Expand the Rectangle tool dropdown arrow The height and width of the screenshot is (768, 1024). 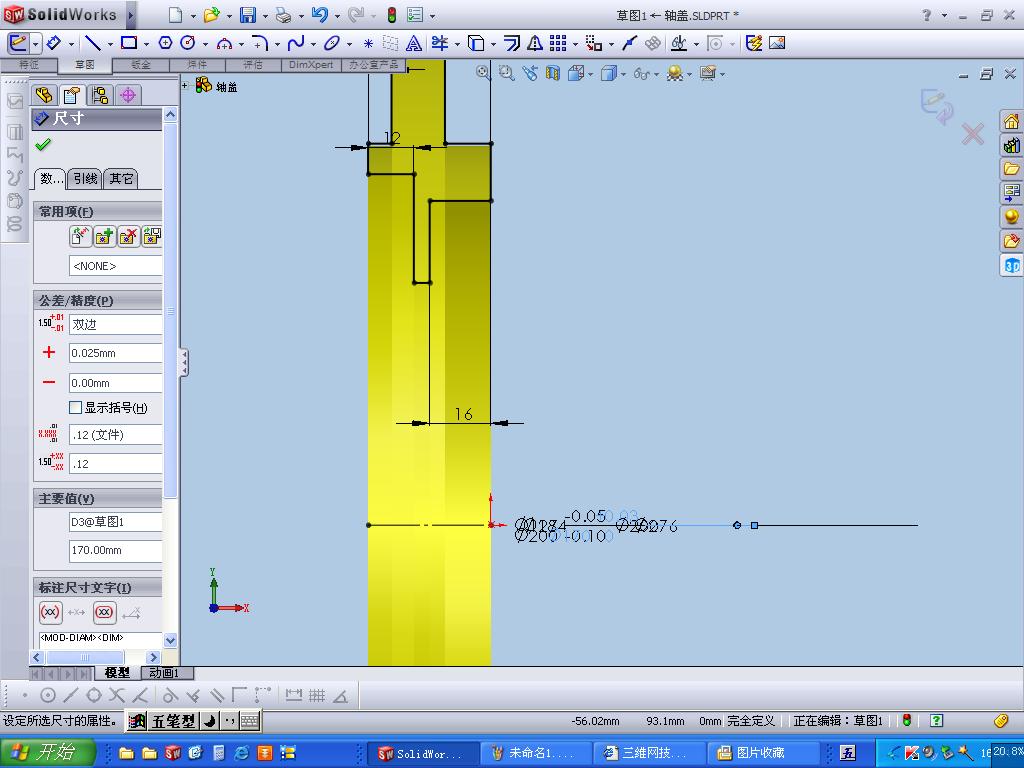tap(146, 44)
